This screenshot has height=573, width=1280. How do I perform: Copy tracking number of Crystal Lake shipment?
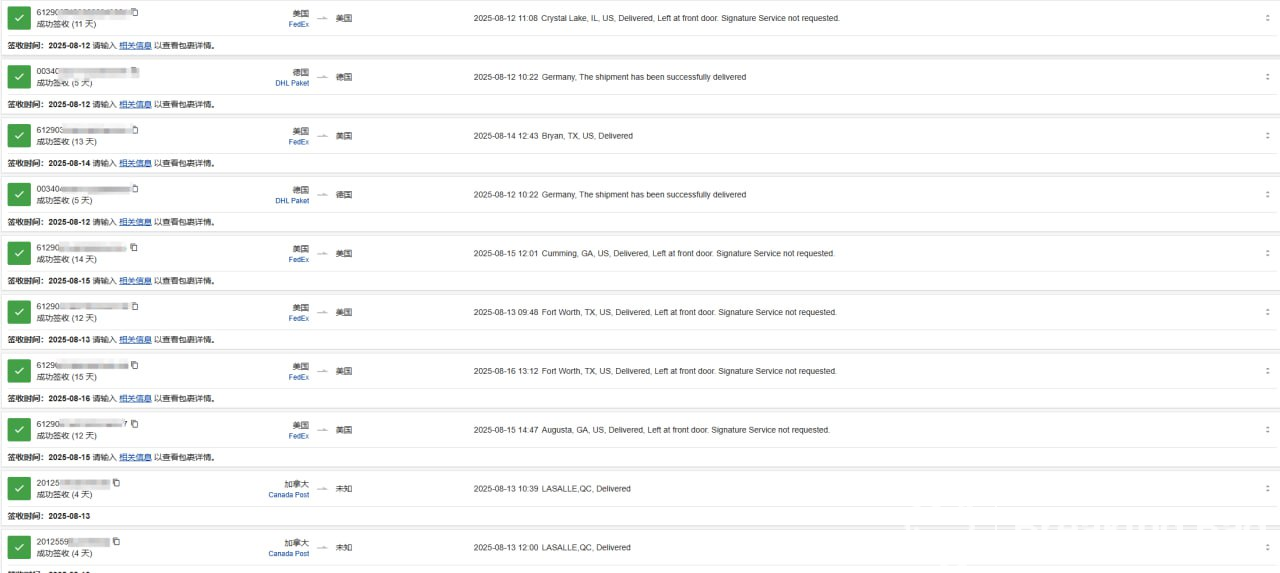point(135,12)
